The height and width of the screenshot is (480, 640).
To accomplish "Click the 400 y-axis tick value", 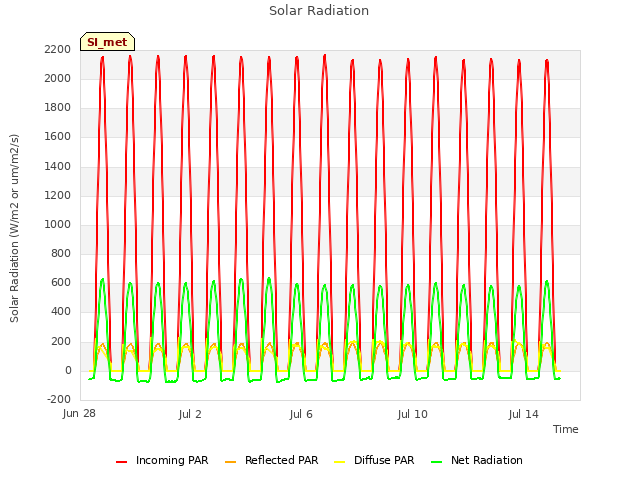I will click(x=61, y=312).
